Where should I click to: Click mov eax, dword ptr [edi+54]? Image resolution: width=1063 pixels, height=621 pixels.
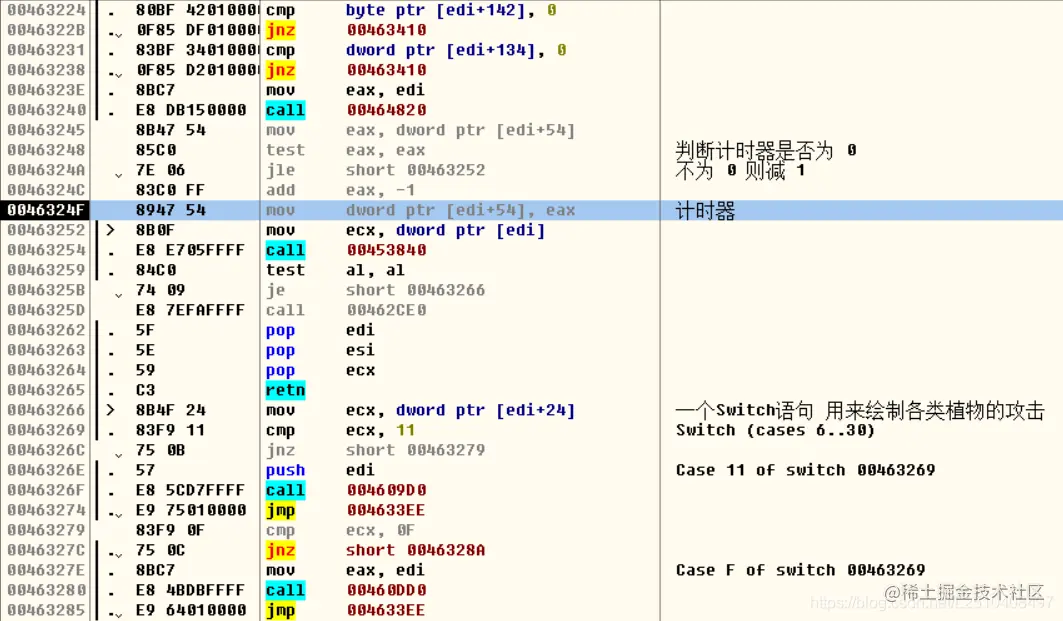pyautogui.click(x=420, y=130)
